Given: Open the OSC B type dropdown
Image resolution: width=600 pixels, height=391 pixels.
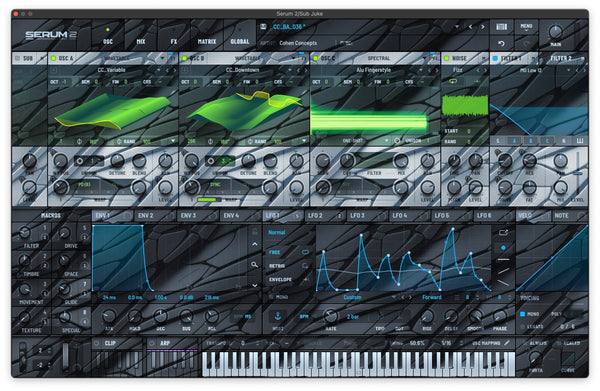Looking at the screenshot, I should [x=293, y=58].
